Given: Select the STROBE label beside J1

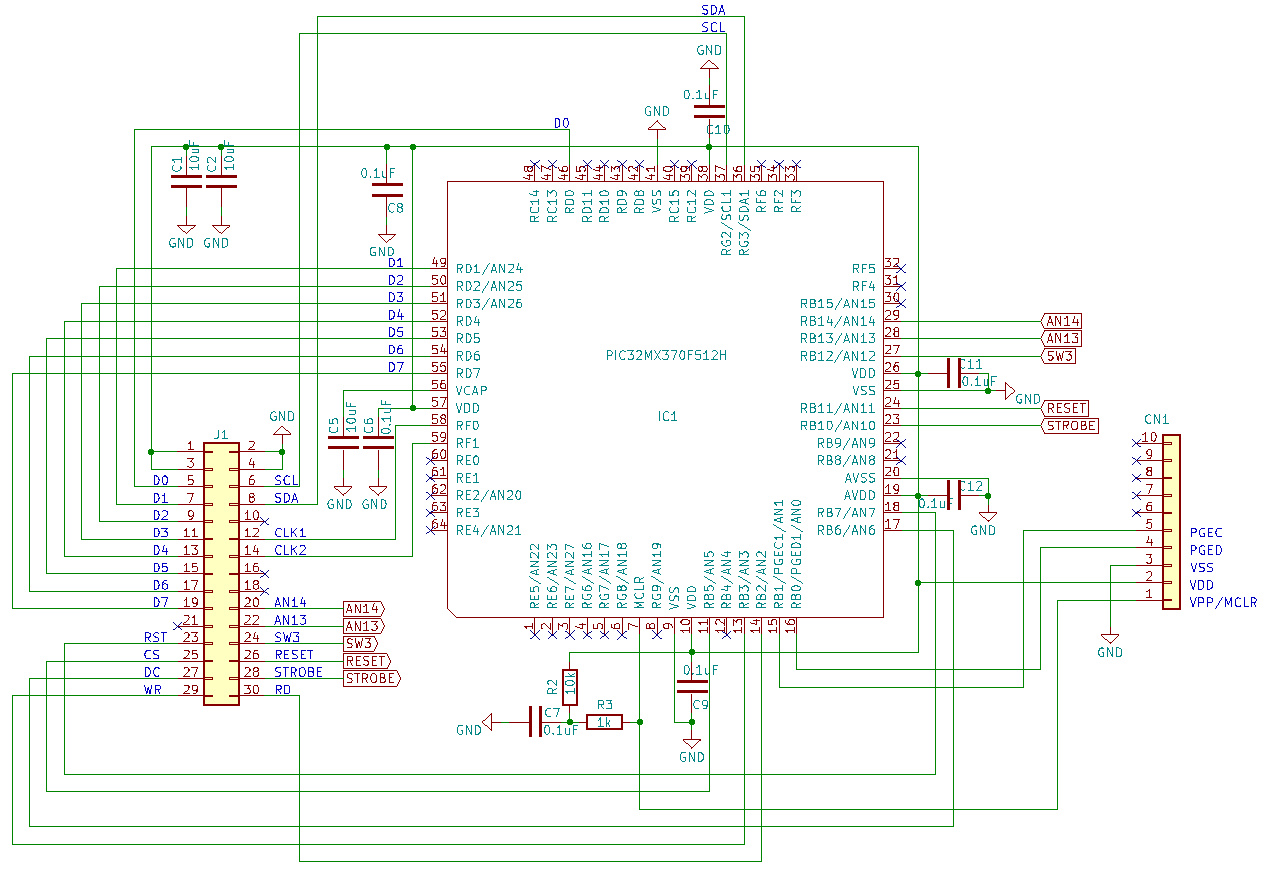Looking at the screenshot, I should (371, 678).
